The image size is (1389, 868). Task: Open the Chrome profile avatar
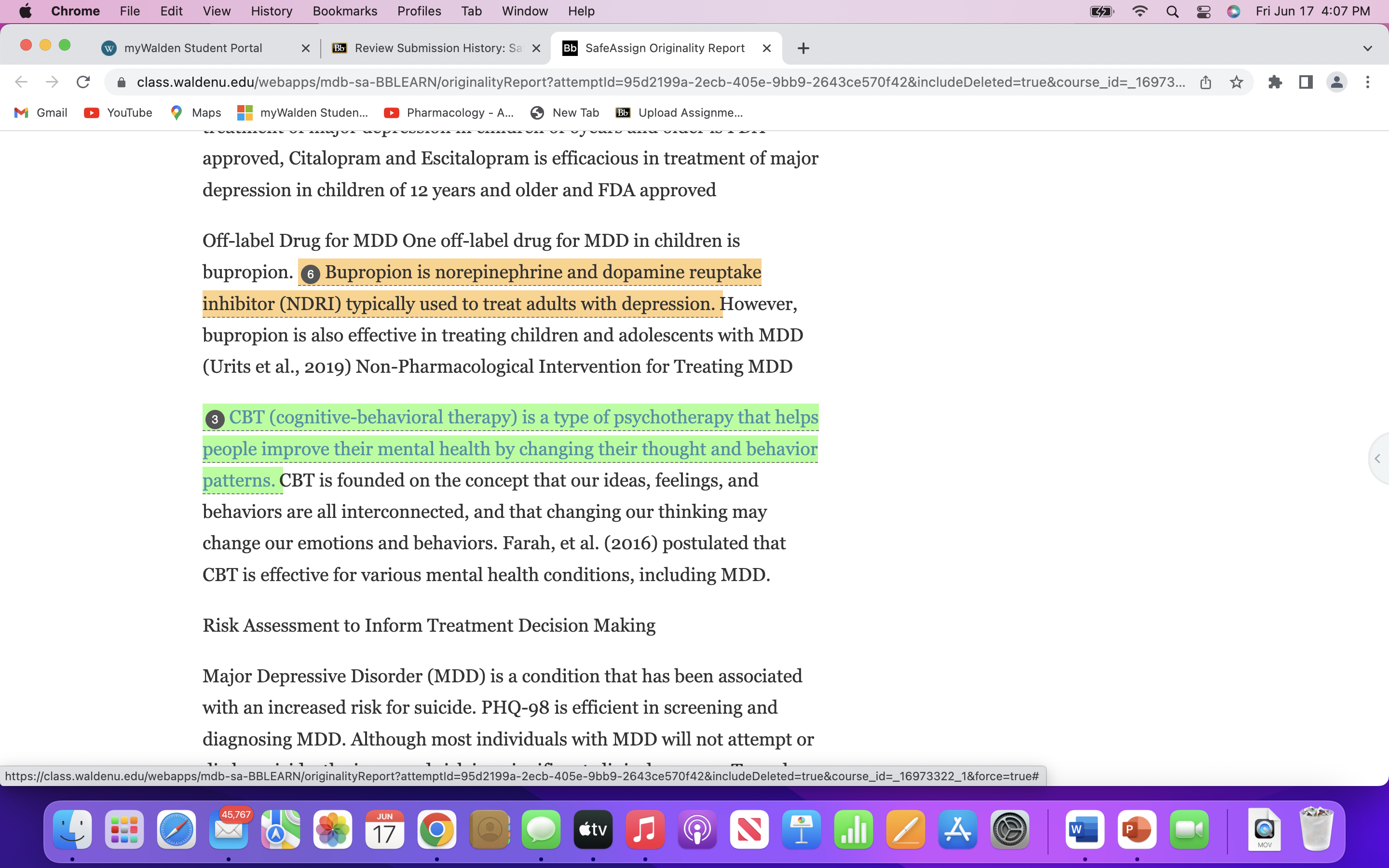(x=1337, y=82)
